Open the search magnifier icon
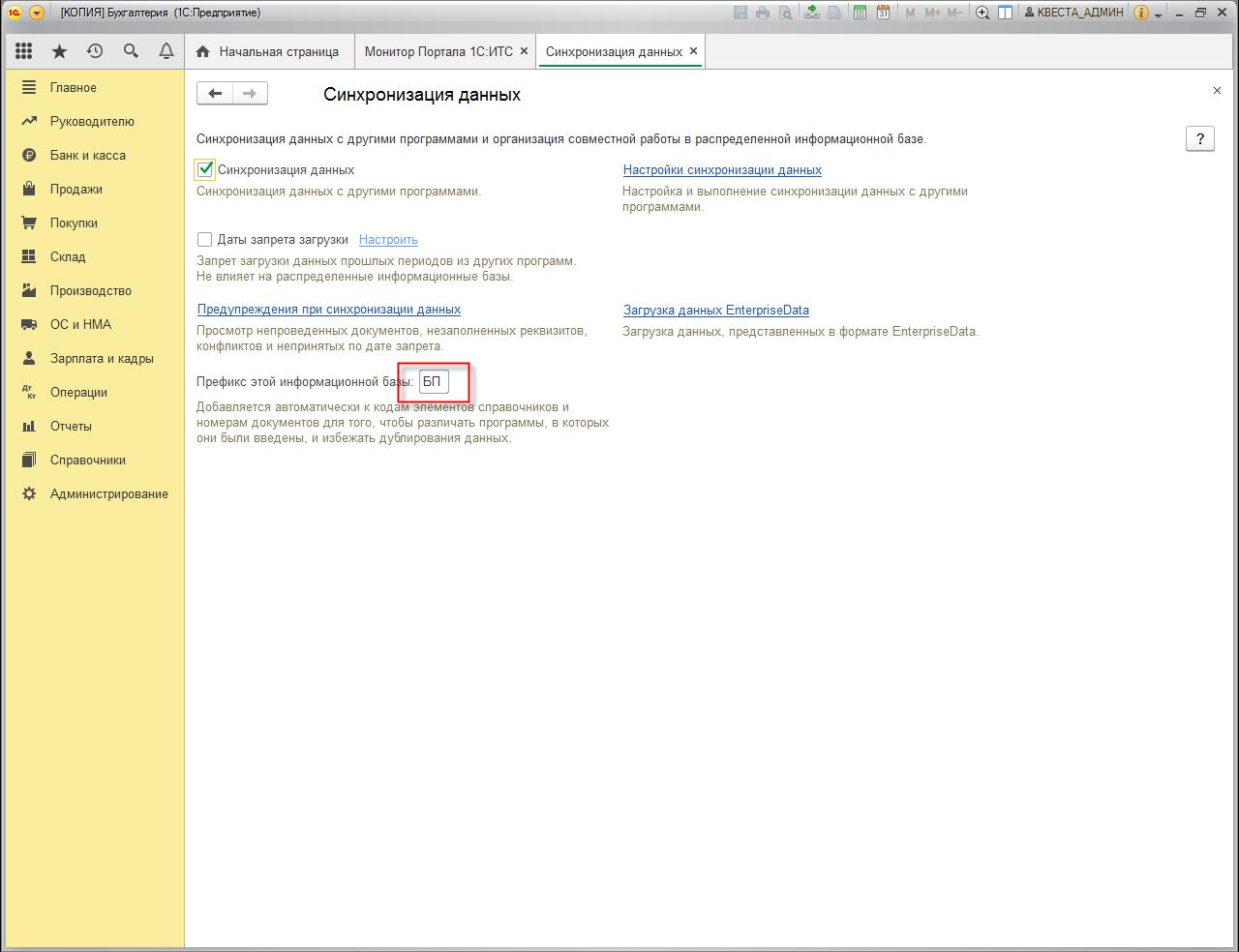 point(131,51)
